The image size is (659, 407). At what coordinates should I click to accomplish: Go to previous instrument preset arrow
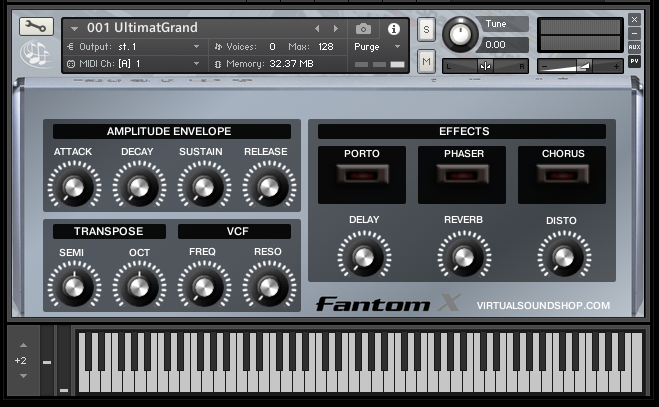coord(318,29)
